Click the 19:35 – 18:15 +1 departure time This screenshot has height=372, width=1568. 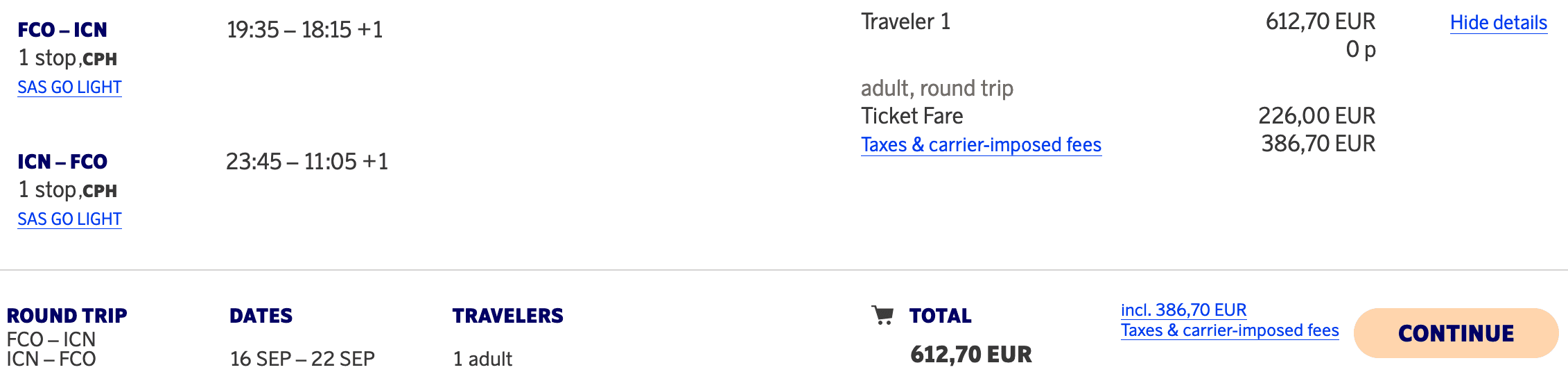point(305,30)
